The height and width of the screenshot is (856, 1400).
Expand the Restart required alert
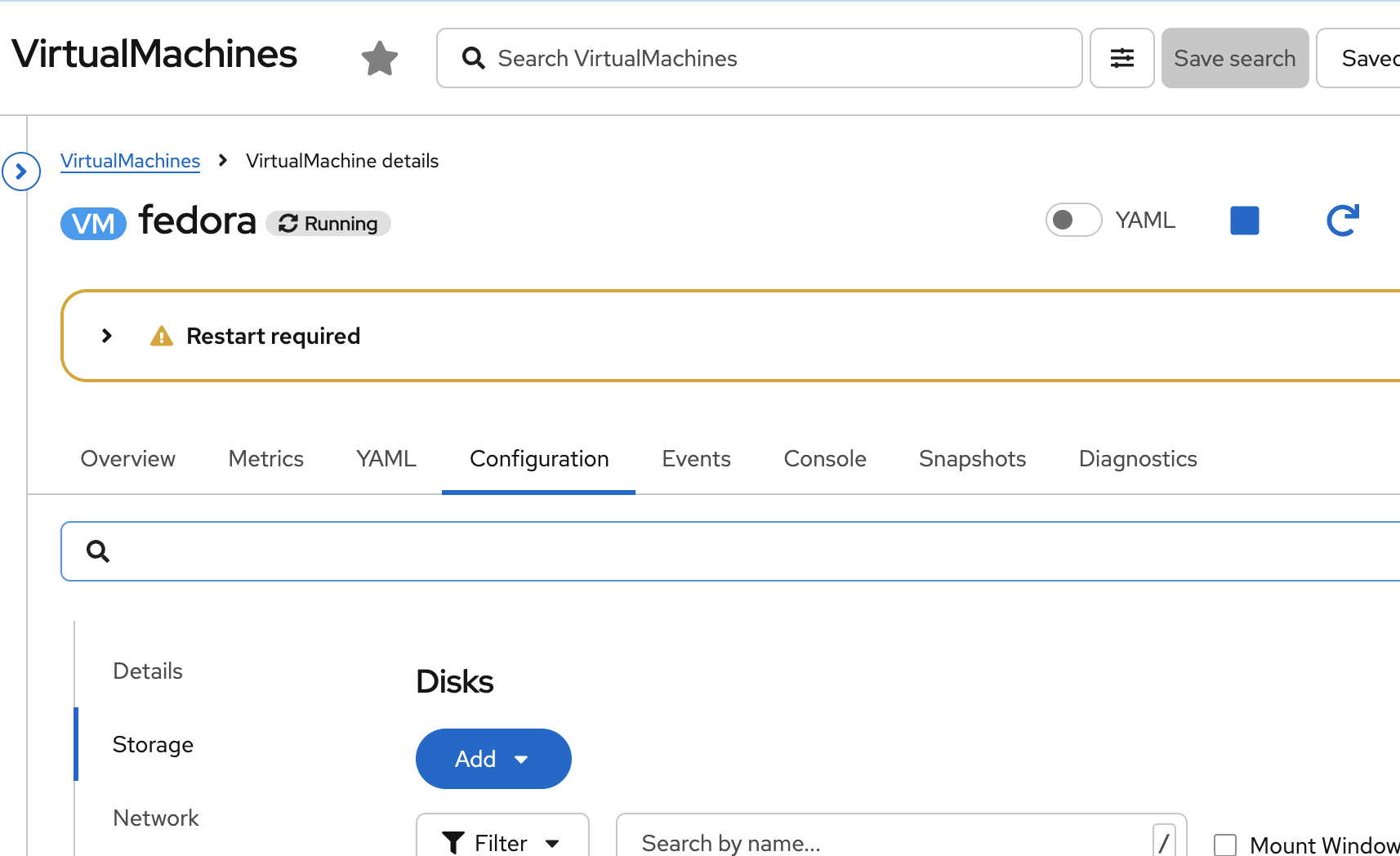point(107,336)
